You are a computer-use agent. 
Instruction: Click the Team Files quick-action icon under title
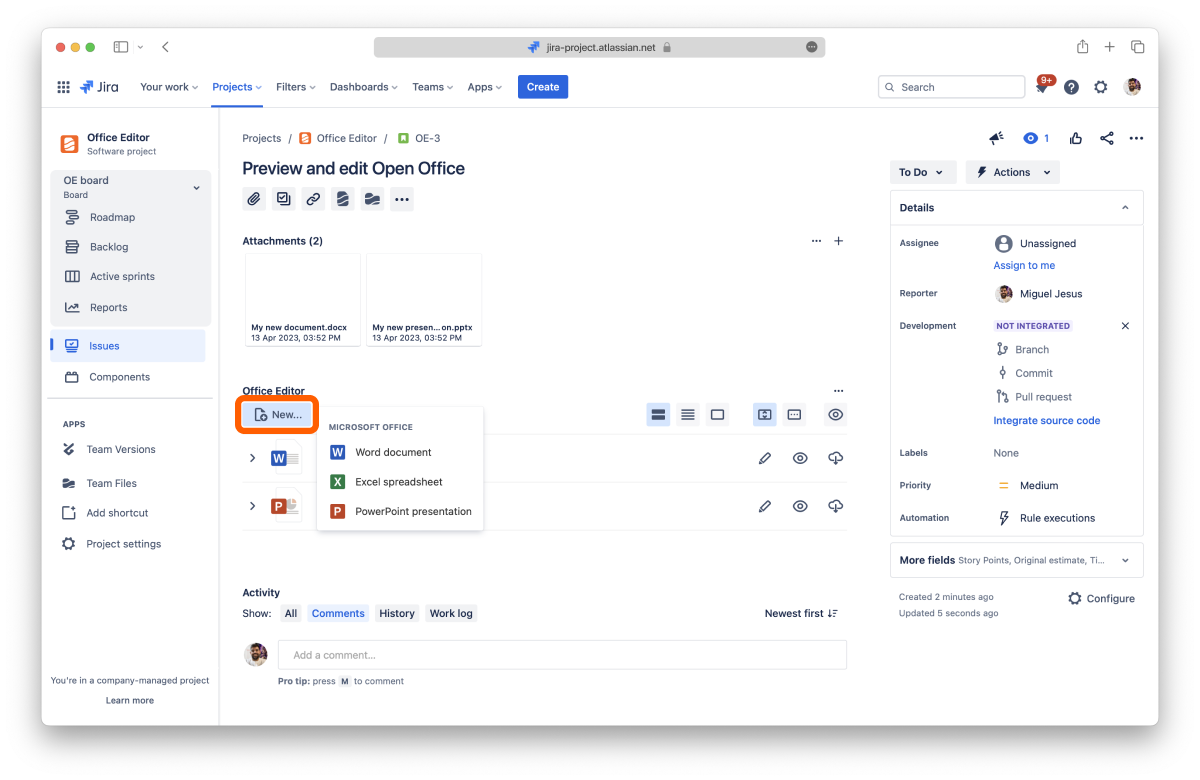[x=372, y=199]
